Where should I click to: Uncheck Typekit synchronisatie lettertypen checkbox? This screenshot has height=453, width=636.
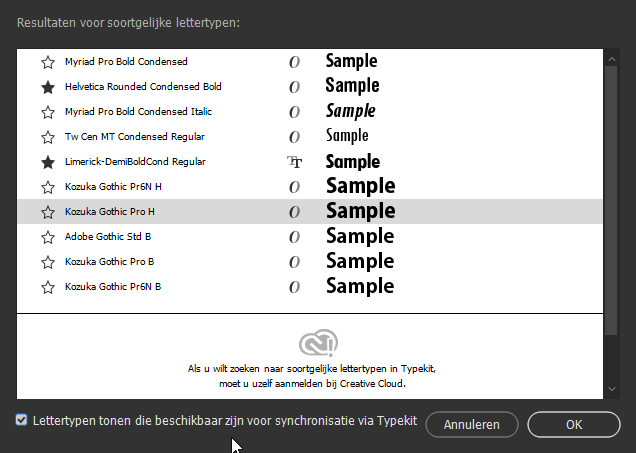coord(22,421)
